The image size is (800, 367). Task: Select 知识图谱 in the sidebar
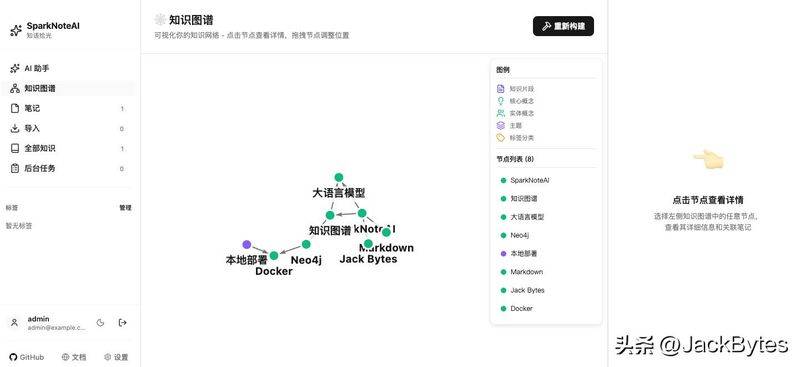(x=68, y=88)
